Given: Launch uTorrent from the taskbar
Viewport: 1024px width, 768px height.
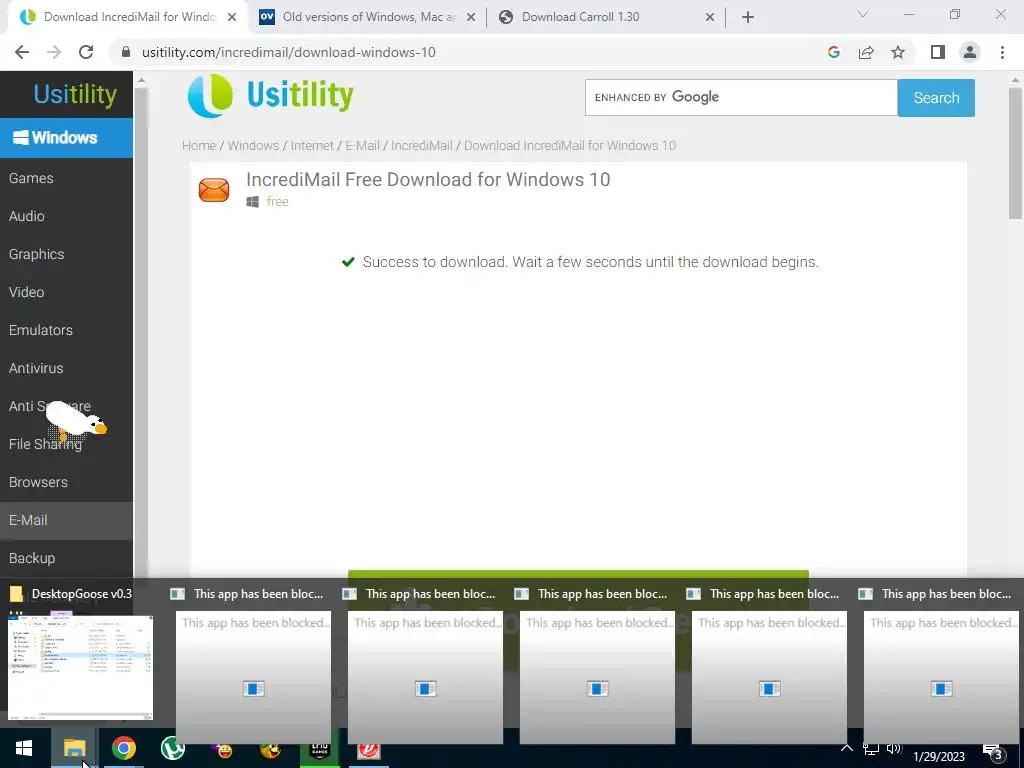Looking at the screenshot, I should click(172, 748).
